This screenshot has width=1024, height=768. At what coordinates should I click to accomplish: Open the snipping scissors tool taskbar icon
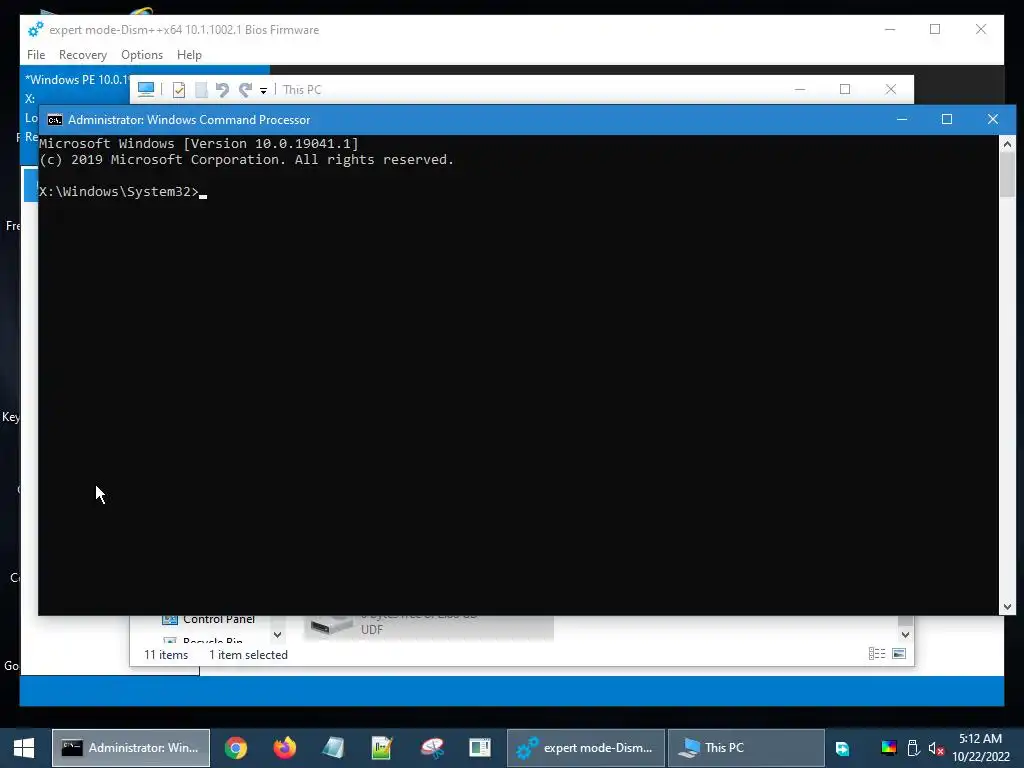pyautogui.click(x=432, y=748)
